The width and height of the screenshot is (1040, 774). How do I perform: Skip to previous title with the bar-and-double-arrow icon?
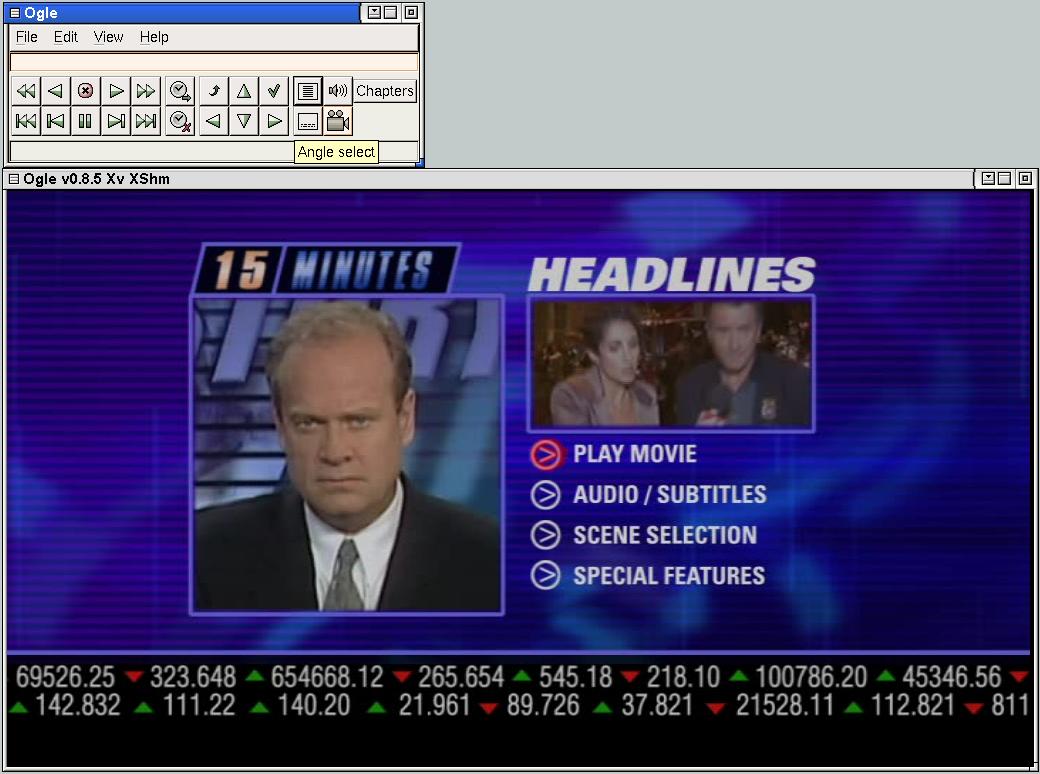point(26,121)
